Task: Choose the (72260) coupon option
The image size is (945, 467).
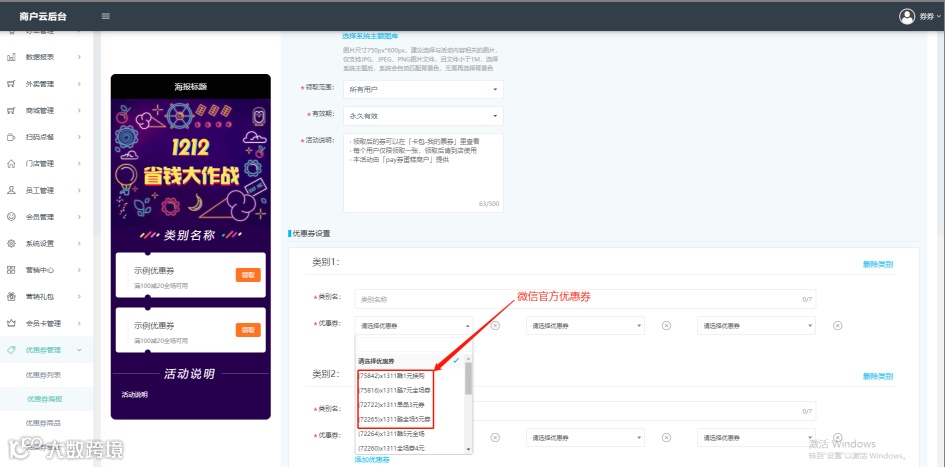Action: (x=410, y=448)
